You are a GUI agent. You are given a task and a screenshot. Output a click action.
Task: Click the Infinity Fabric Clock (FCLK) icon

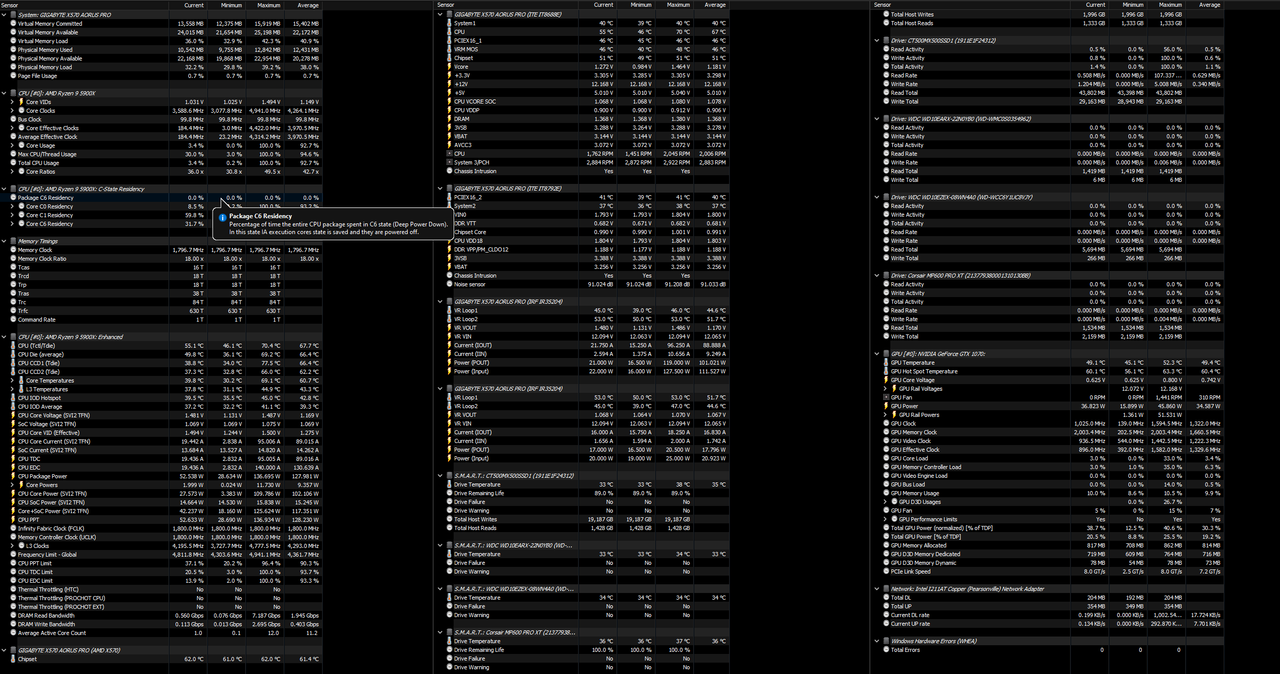pyautogui.click(x=13, y=528)
